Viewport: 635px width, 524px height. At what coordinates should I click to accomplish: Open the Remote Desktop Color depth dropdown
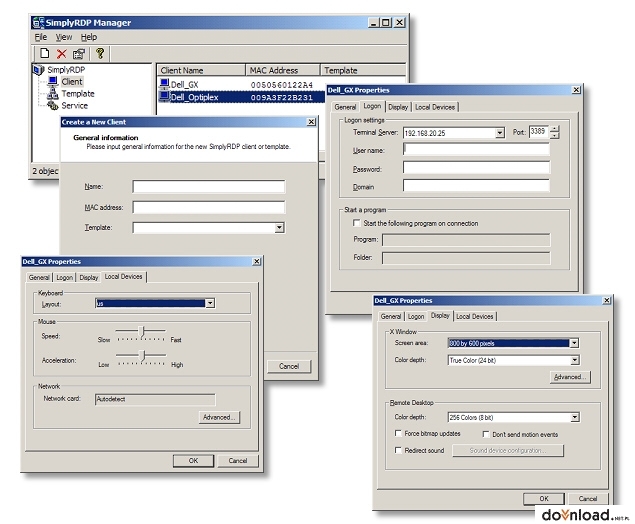575,417
